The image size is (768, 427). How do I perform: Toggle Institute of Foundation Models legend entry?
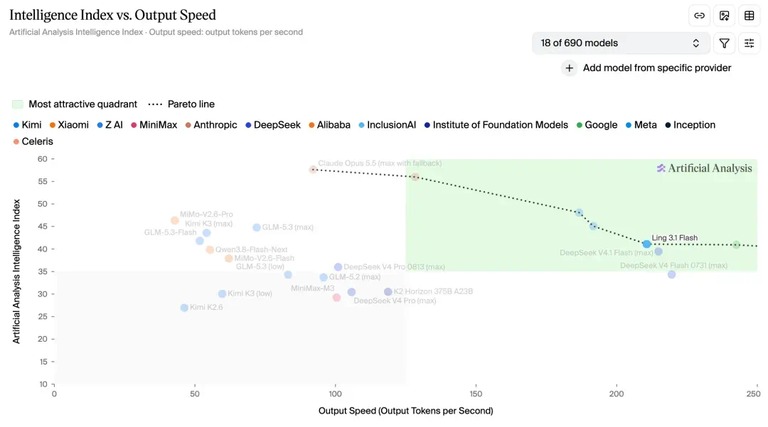496,125
